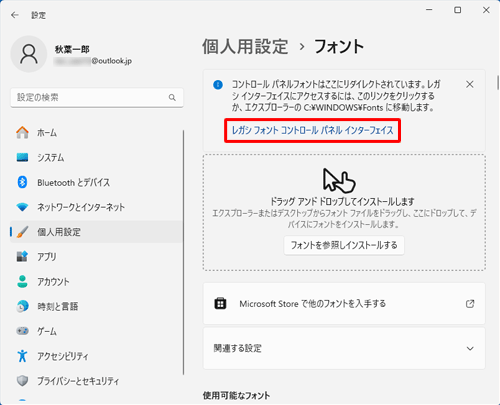Open the Bluetooth とデバイス icon
Screen dimensions: 500x405
[x=22, y=182]
